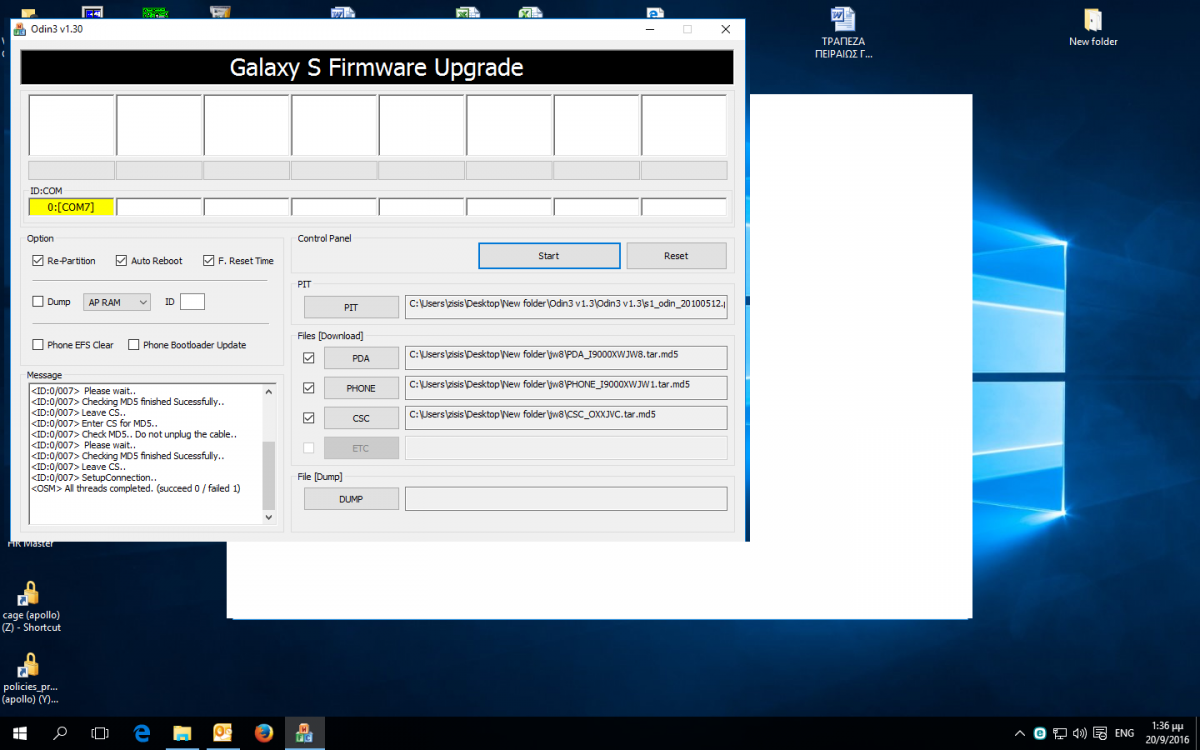
Task: Show hidden system tray icons
Action: coord(1019,733)
